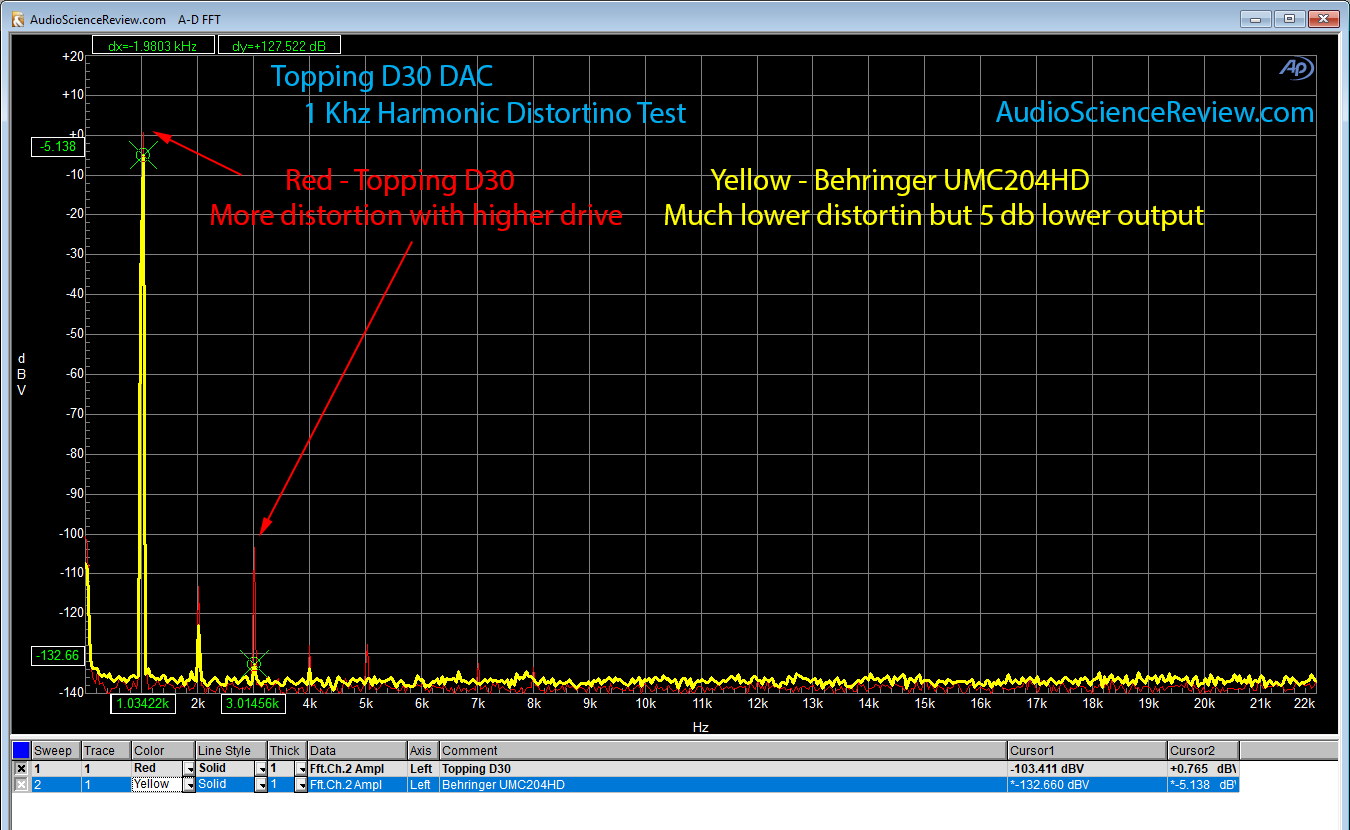Open Line Style dropdown for Behringer row

261,785
